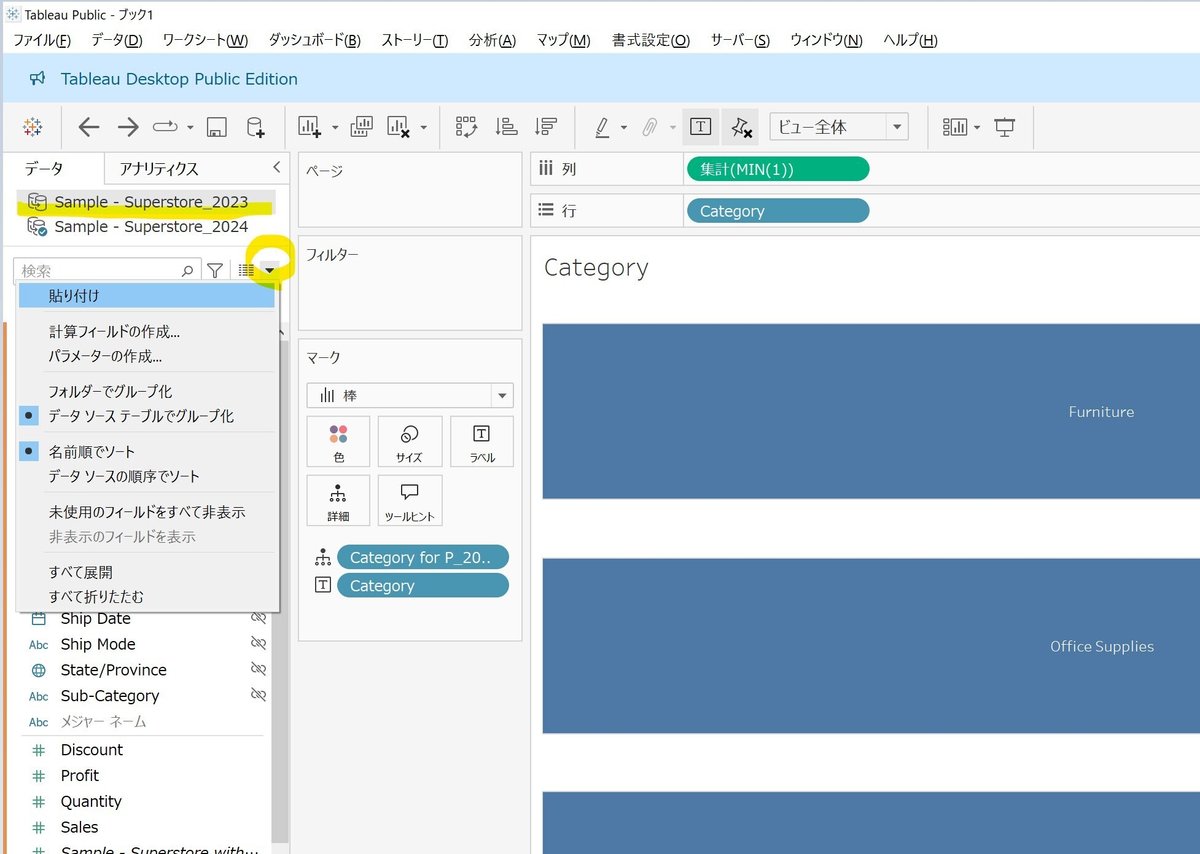Go back with the undo arrow
The width and height of the screenshot is (1200, 854).
pyautogui.click(x=89, y=127)
